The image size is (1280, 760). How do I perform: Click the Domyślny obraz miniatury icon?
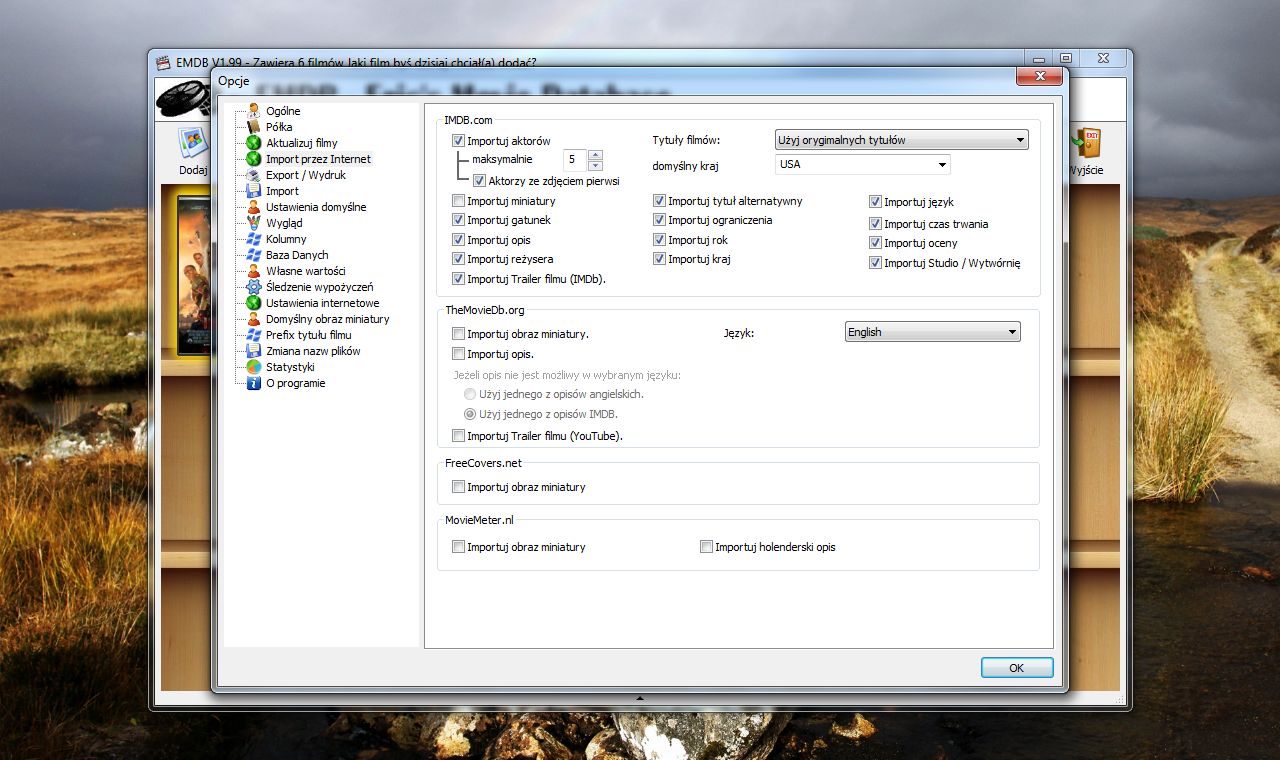[254, 319]
